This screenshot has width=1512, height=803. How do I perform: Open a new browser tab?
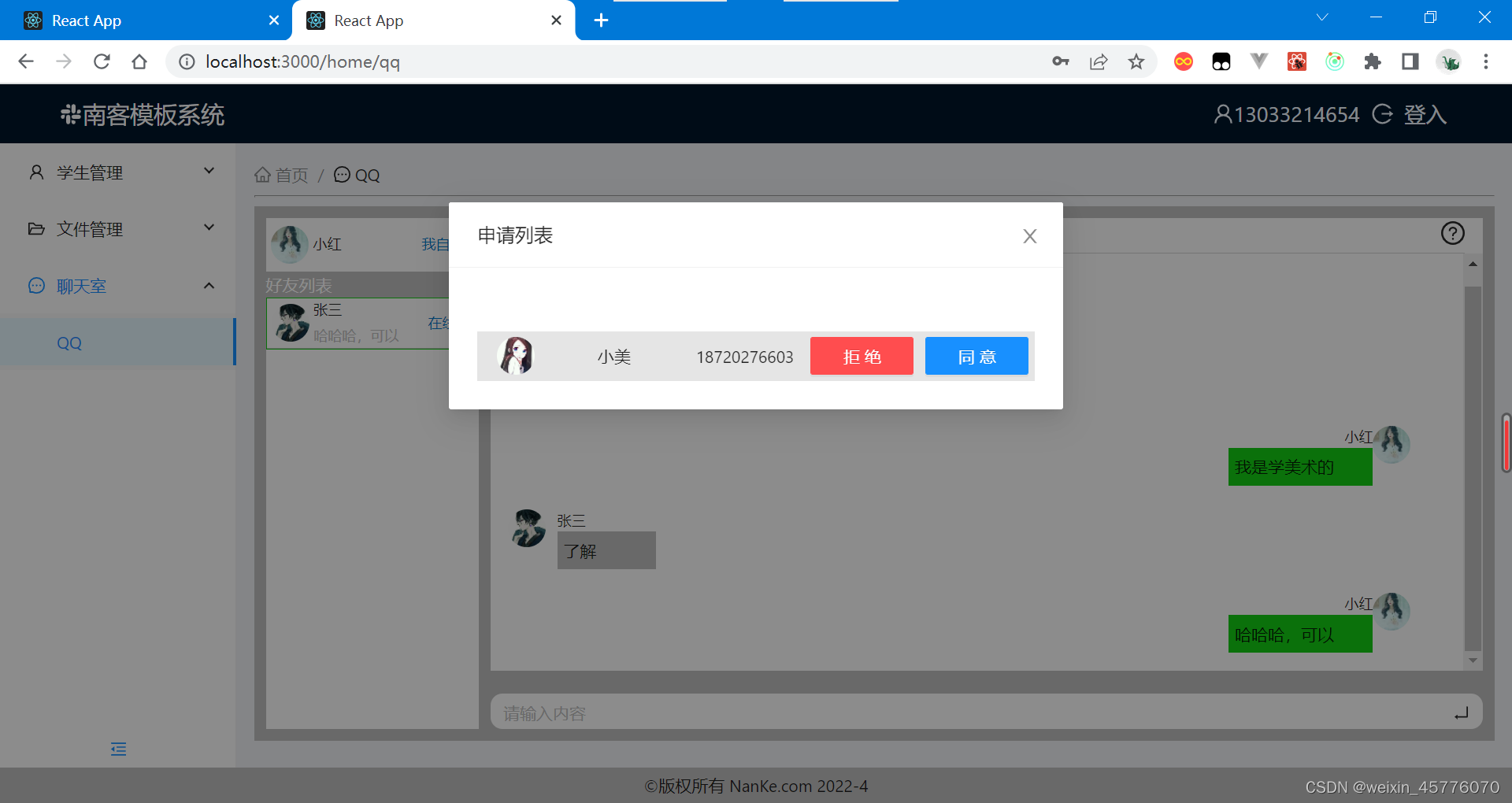[x=601, y=20]
